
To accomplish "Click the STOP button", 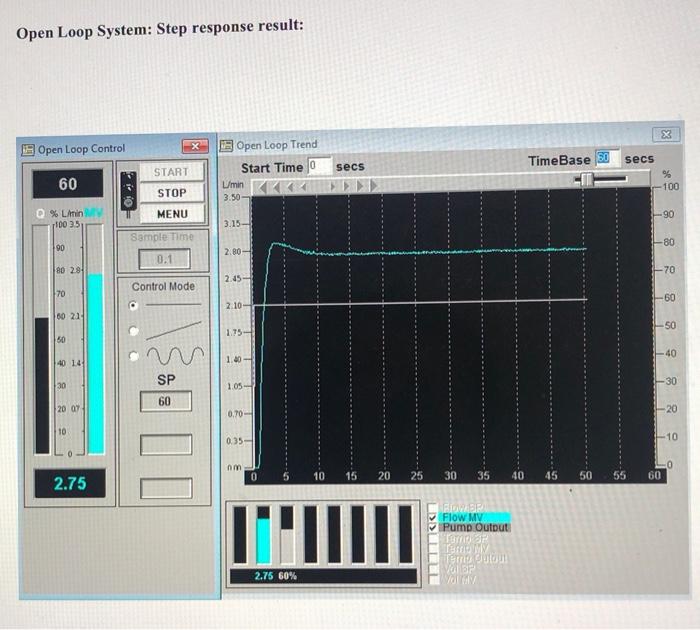I will 172,193.
